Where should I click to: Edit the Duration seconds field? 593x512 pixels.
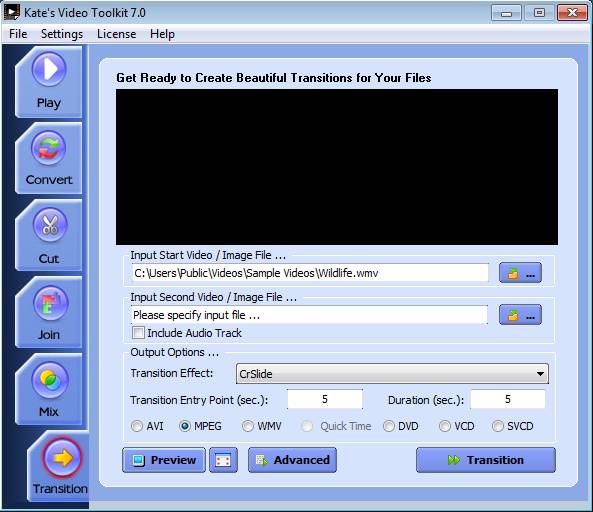coord(508,399)
